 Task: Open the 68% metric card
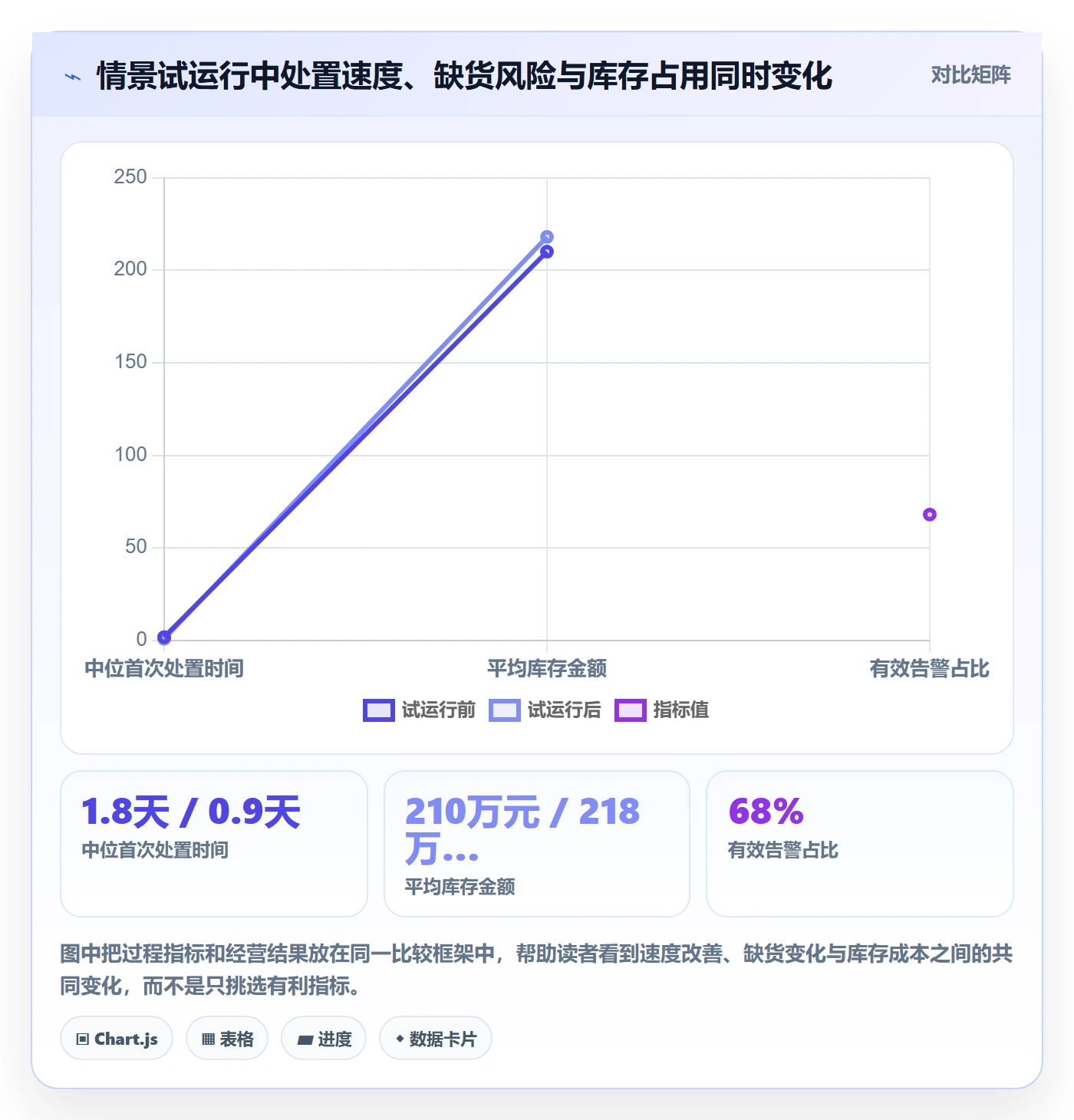(860, 844)
